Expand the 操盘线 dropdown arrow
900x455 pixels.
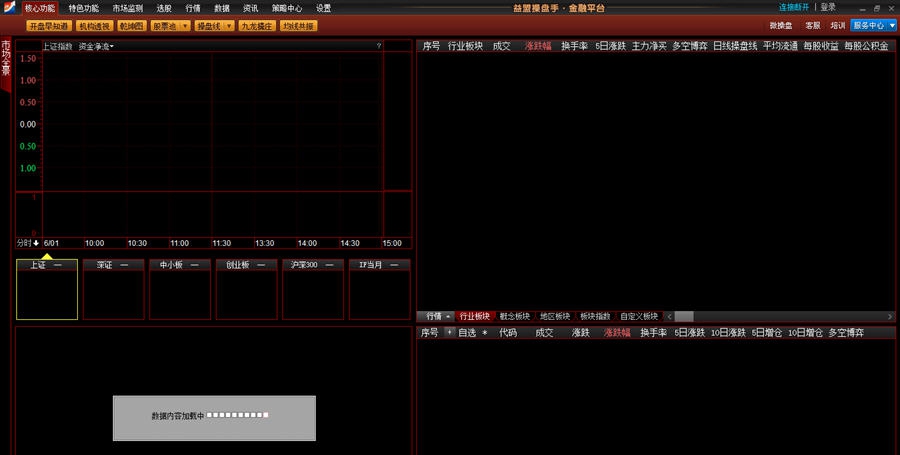(229, 26)
